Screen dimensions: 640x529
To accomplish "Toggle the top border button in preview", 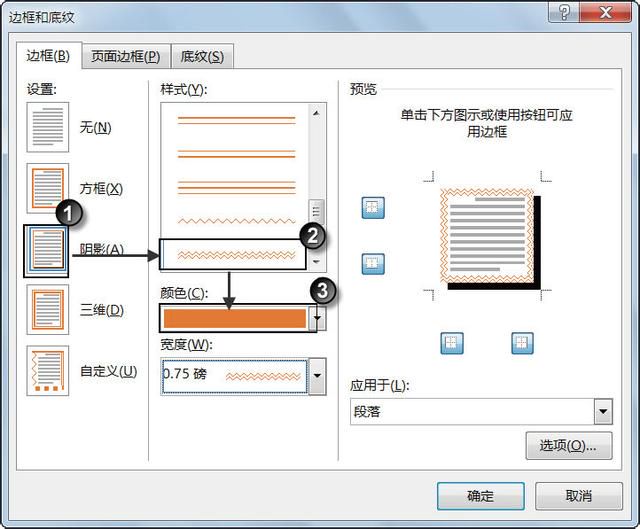I will (373, 208).
